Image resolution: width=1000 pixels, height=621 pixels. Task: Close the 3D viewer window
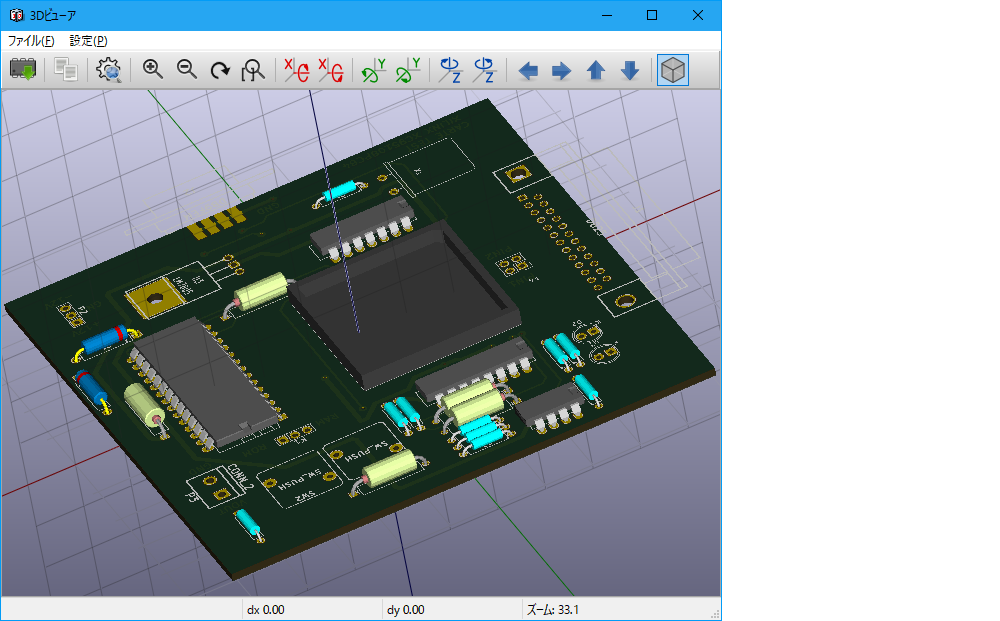pyautogui.click(x=698, y=15)
